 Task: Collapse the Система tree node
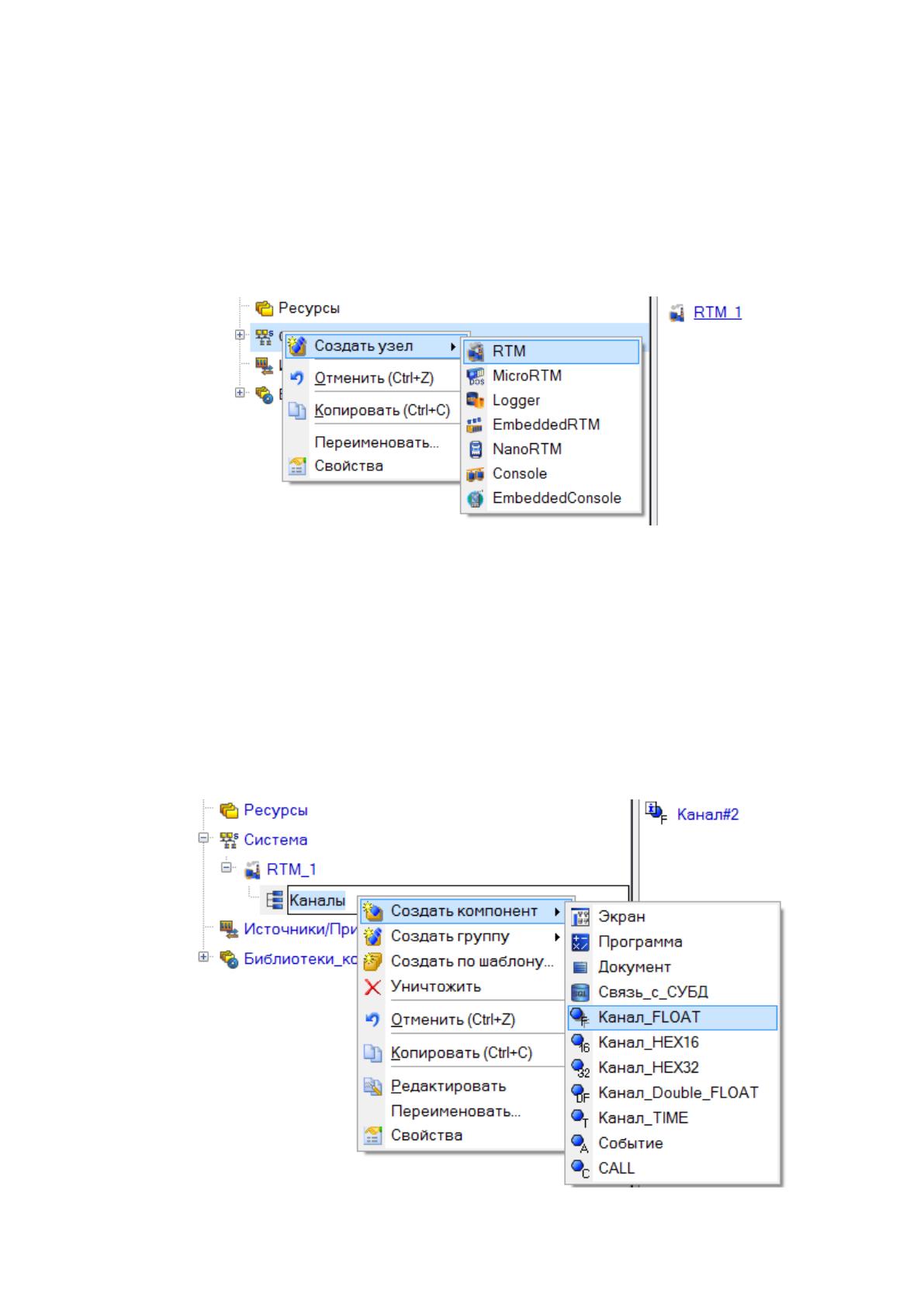pyautogui.click(x=203, y=839)
